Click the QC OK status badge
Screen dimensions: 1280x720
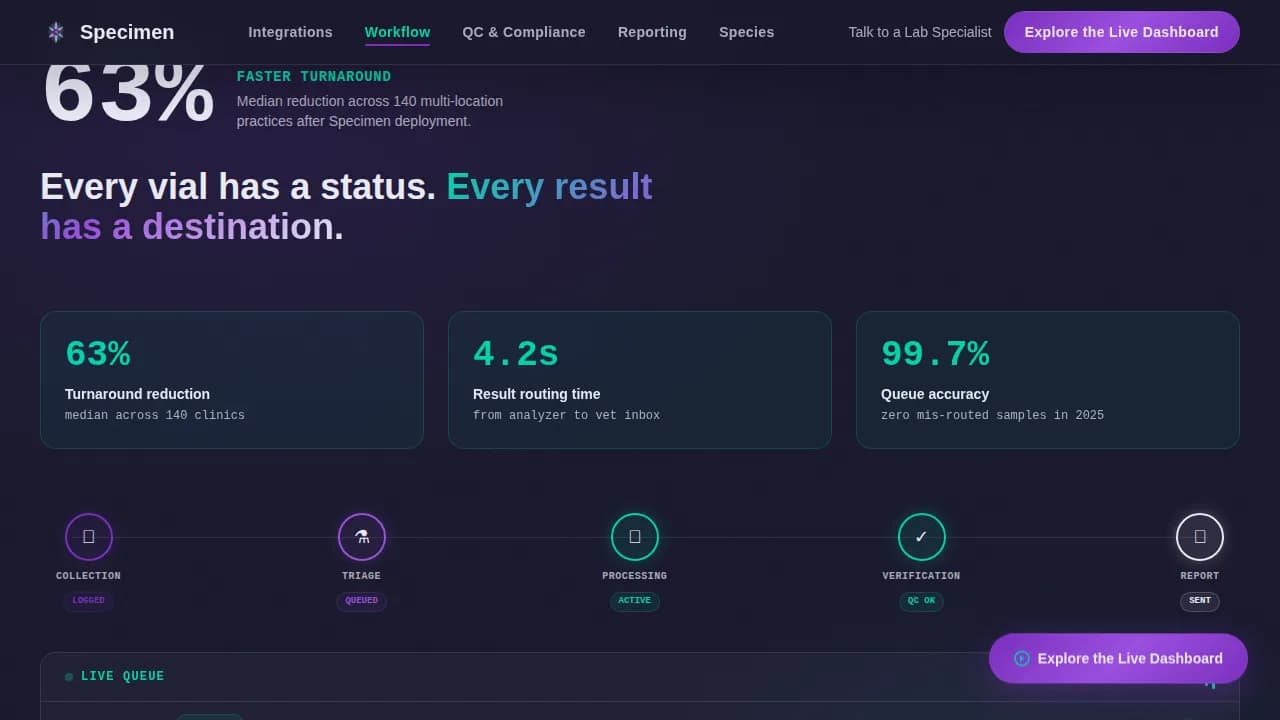tap(922, 601)
